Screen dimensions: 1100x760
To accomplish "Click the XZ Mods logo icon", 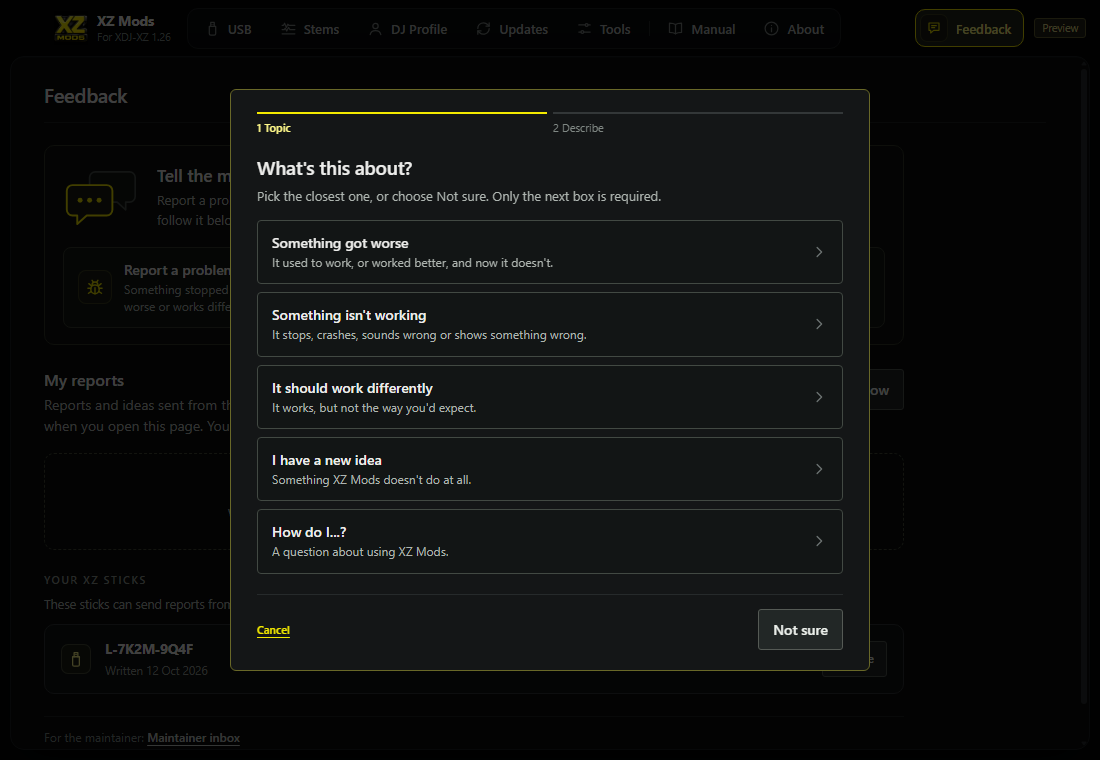I will click(x=71, y=27).
